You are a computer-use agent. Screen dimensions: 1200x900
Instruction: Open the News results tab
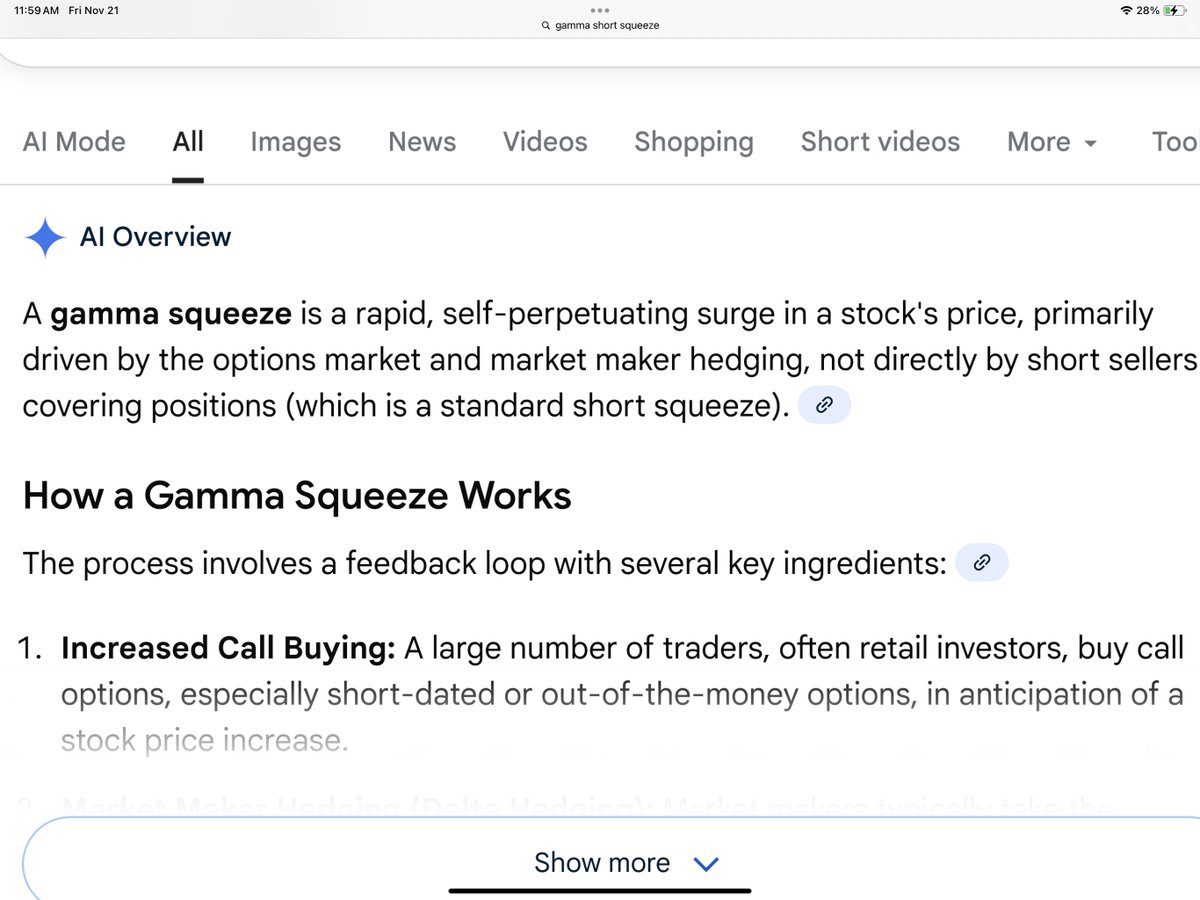[x=422, y=142]
